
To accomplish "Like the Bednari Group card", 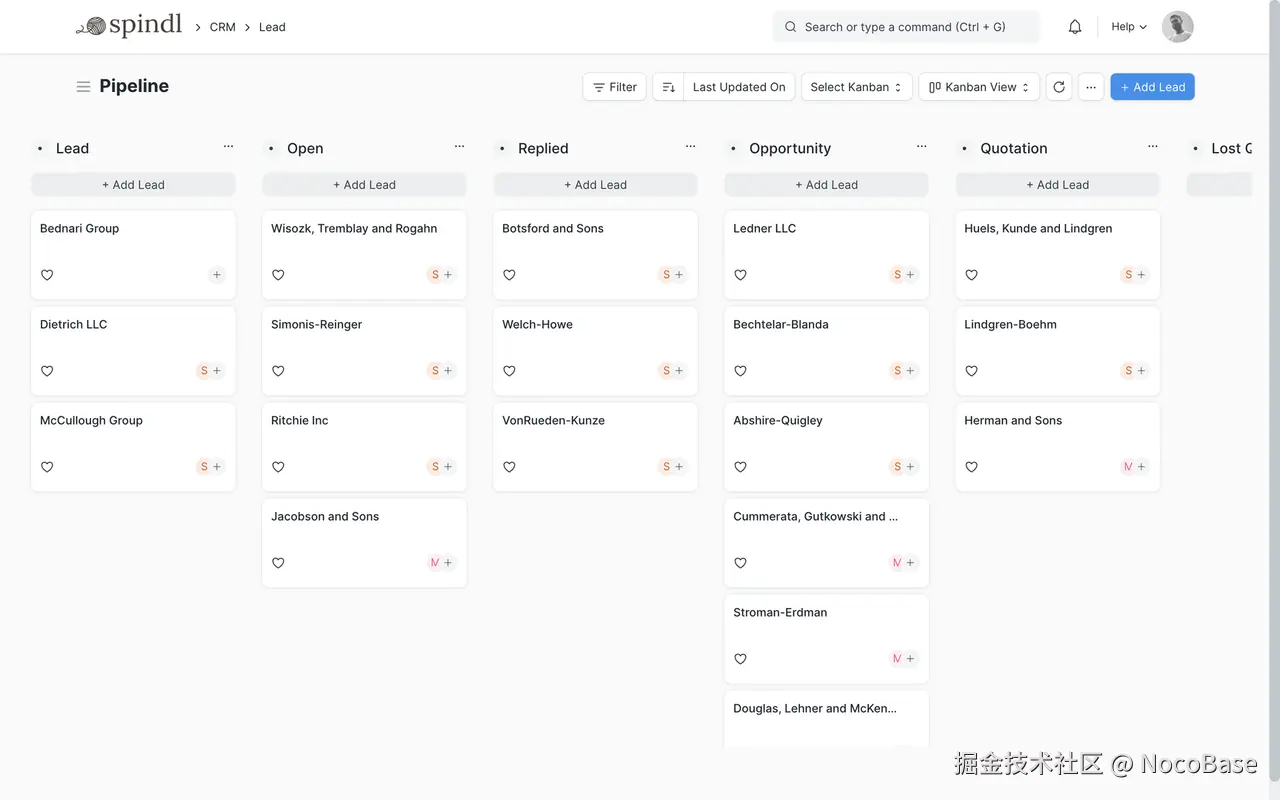I will click(x=47, y=275).
